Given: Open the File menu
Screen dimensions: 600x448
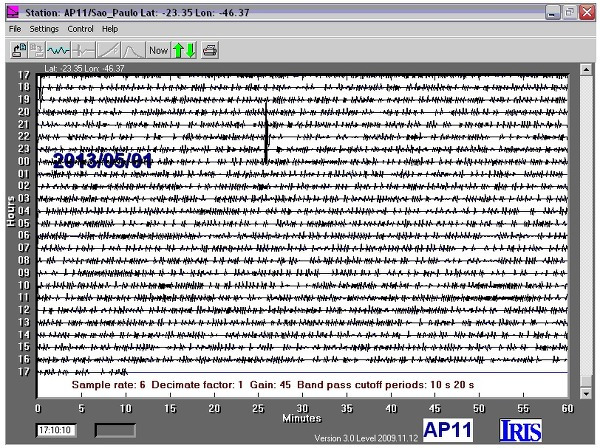Looking at the screenshot, I should point(15,29).
